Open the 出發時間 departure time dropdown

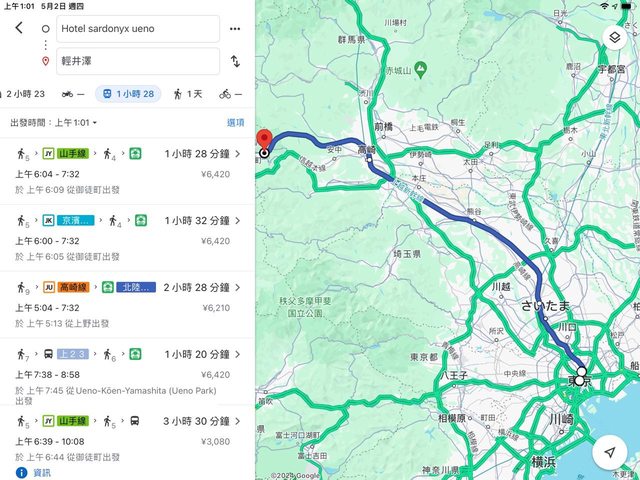tap(54, 122)
